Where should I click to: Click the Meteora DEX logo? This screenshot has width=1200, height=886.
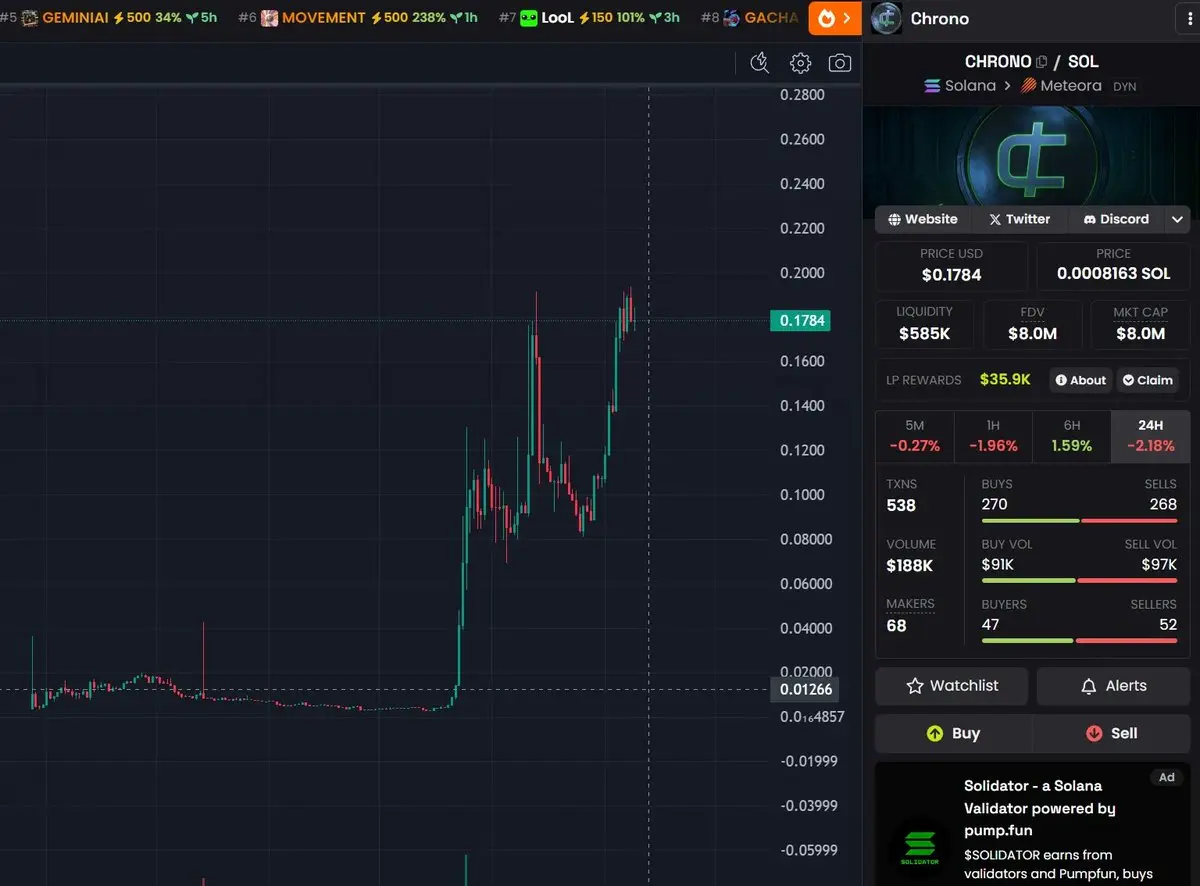[x=1028, y=86]
